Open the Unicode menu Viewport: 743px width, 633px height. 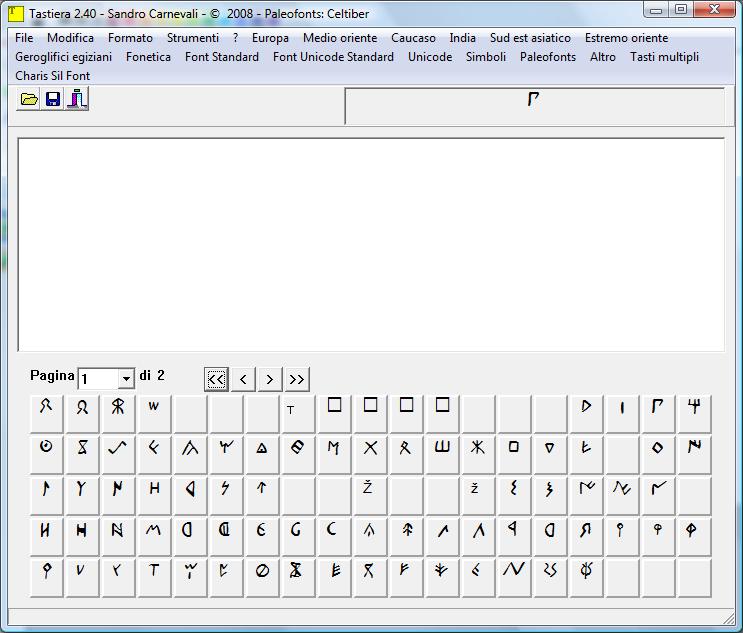coord(430,57)
